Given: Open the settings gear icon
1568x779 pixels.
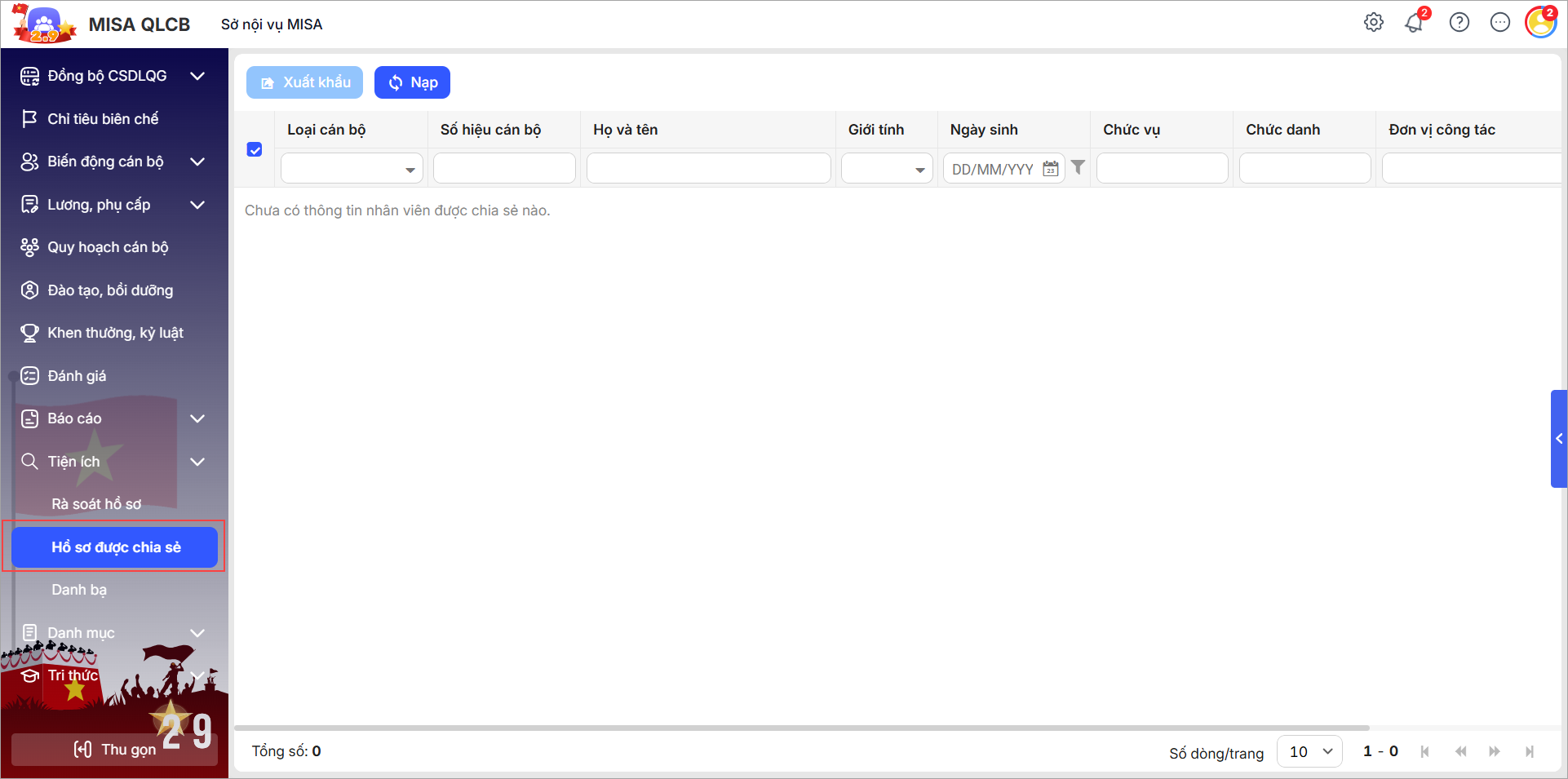Looking at the screenshot, I should pyautogui.click(x=1374, y=23).
